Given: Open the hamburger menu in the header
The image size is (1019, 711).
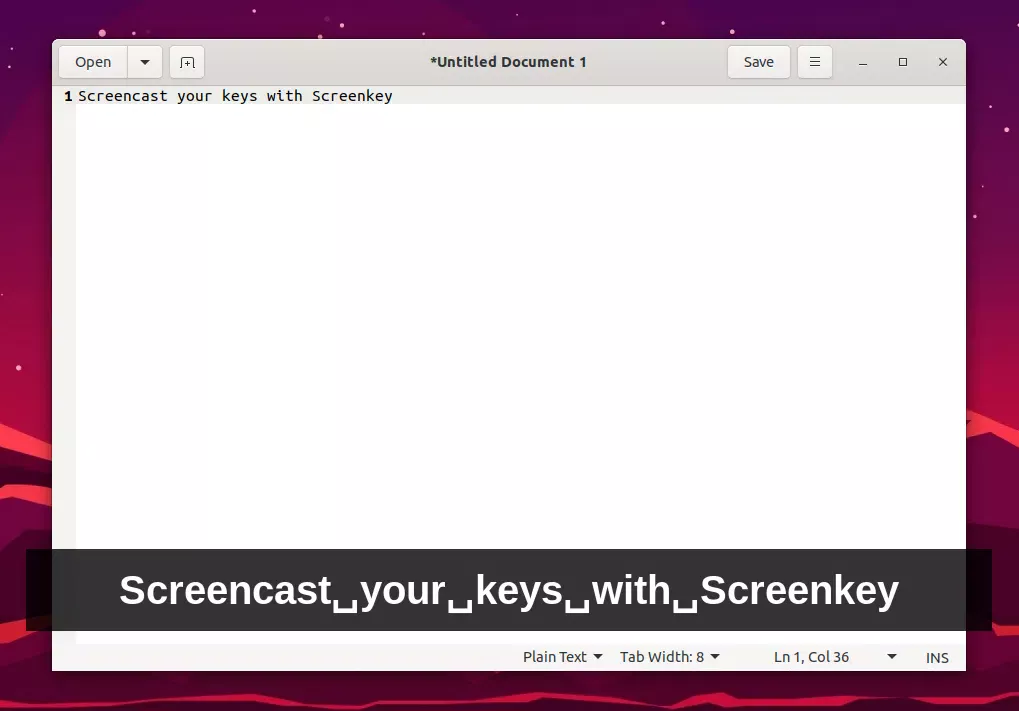Looking at the screenshot, I should click(x=815, y=62).
